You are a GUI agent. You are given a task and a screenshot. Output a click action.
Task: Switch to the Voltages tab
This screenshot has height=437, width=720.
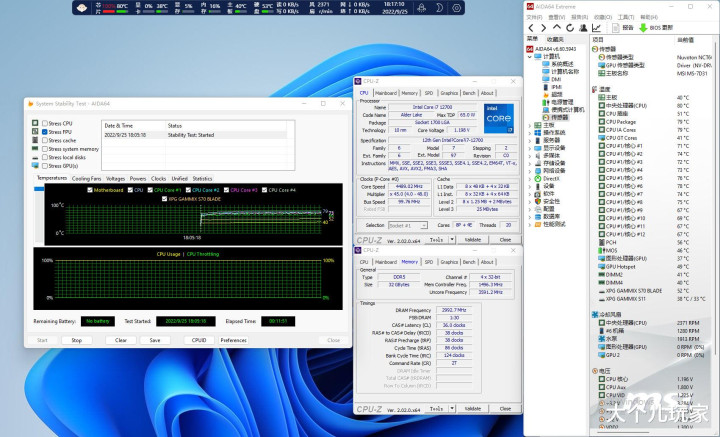pyautogui.click(x=115, y=179)
